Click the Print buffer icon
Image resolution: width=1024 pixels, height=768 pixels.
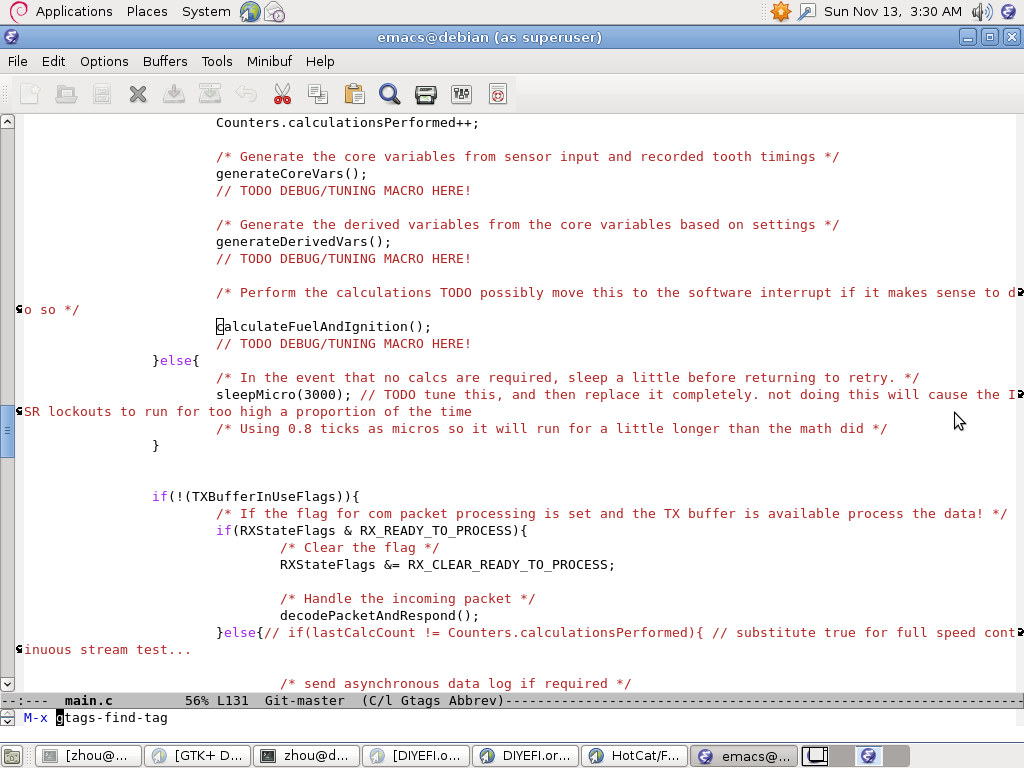tap(426, 94)
